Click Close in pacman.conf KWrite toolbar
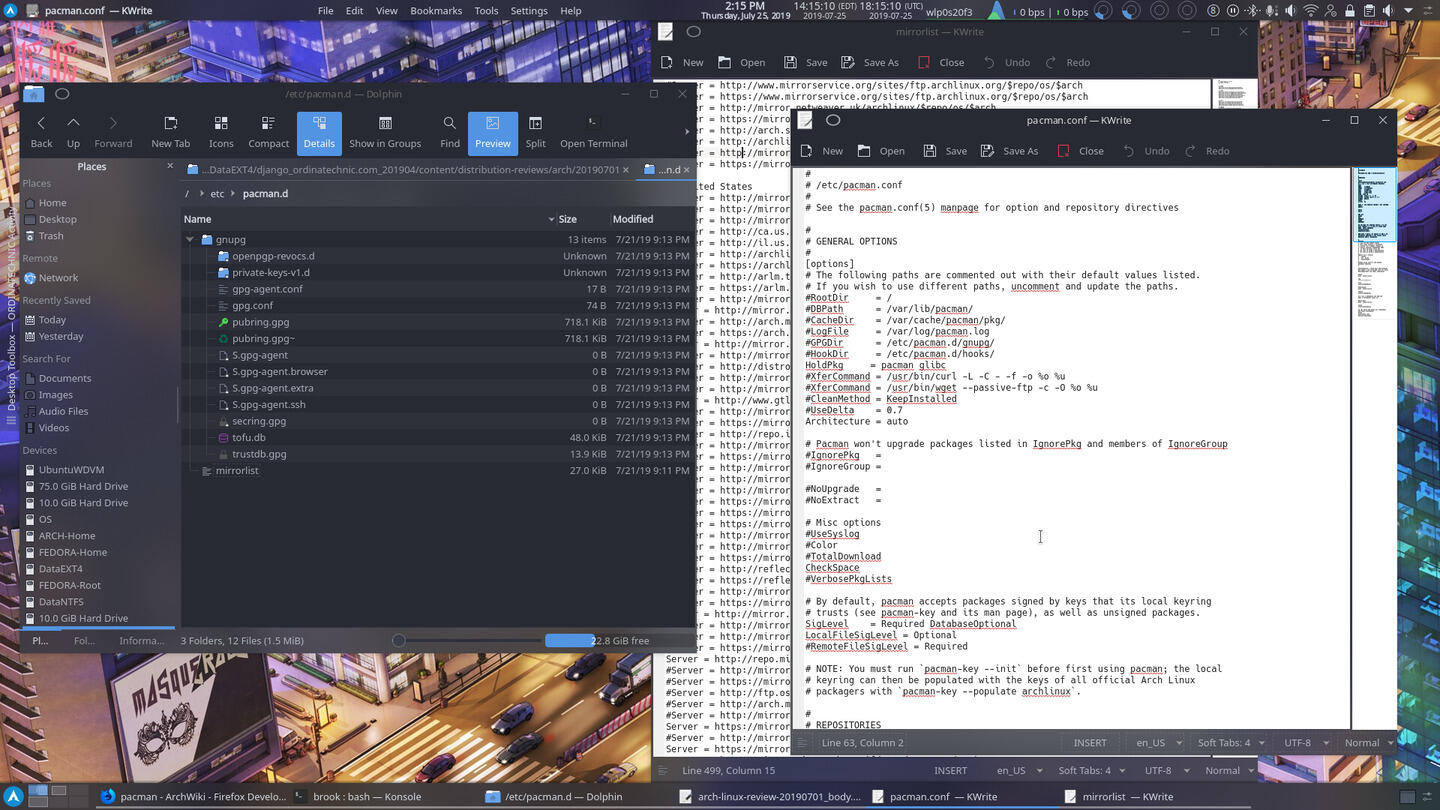The width and height of the screenshot is (1440, 810). [x=1081, y=151]
